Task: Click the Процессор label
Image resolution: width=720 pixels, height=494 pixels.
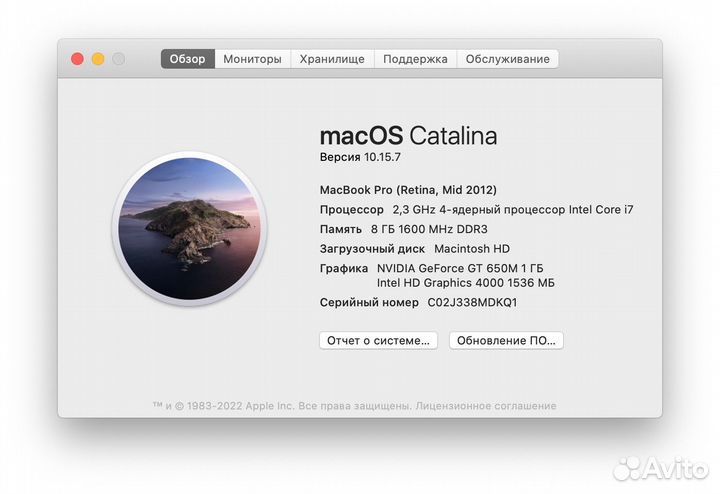Action: 352,210
